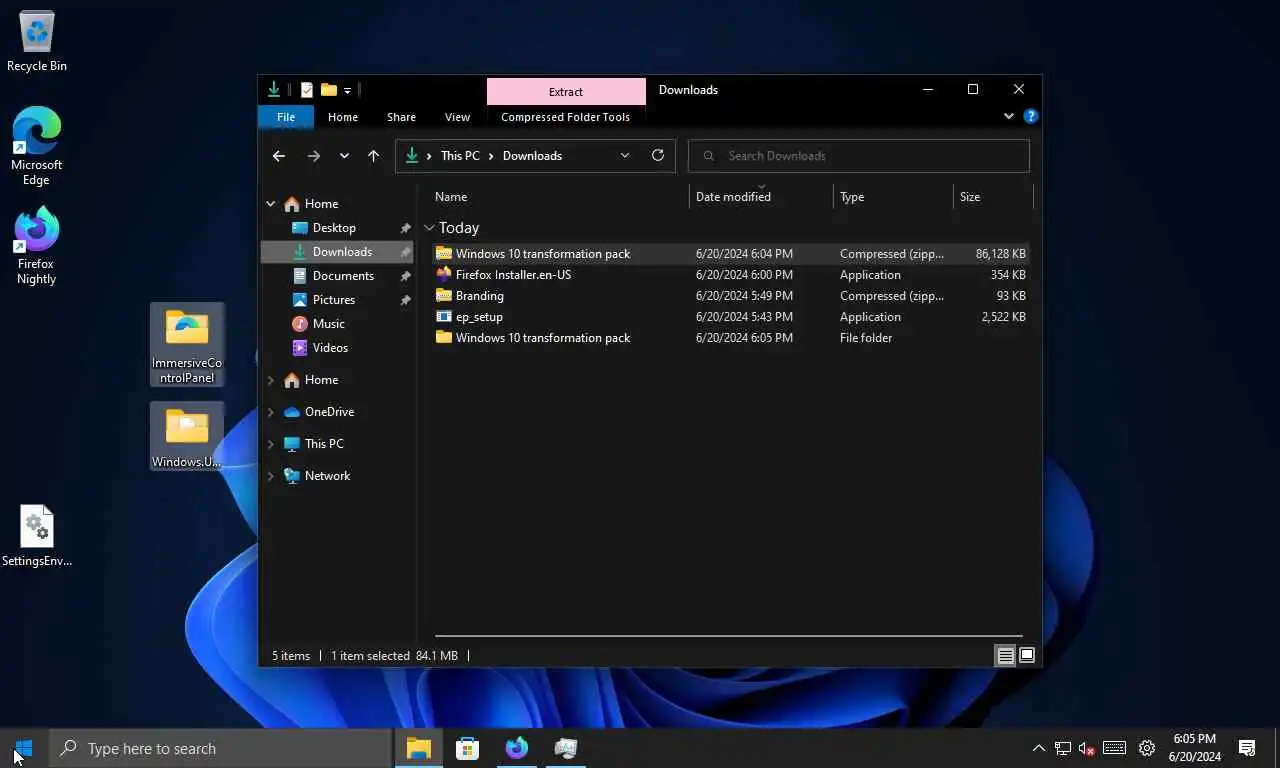
Task: Click This PC in the address bar
Action: pyautogui.click(x=460, y=156)
